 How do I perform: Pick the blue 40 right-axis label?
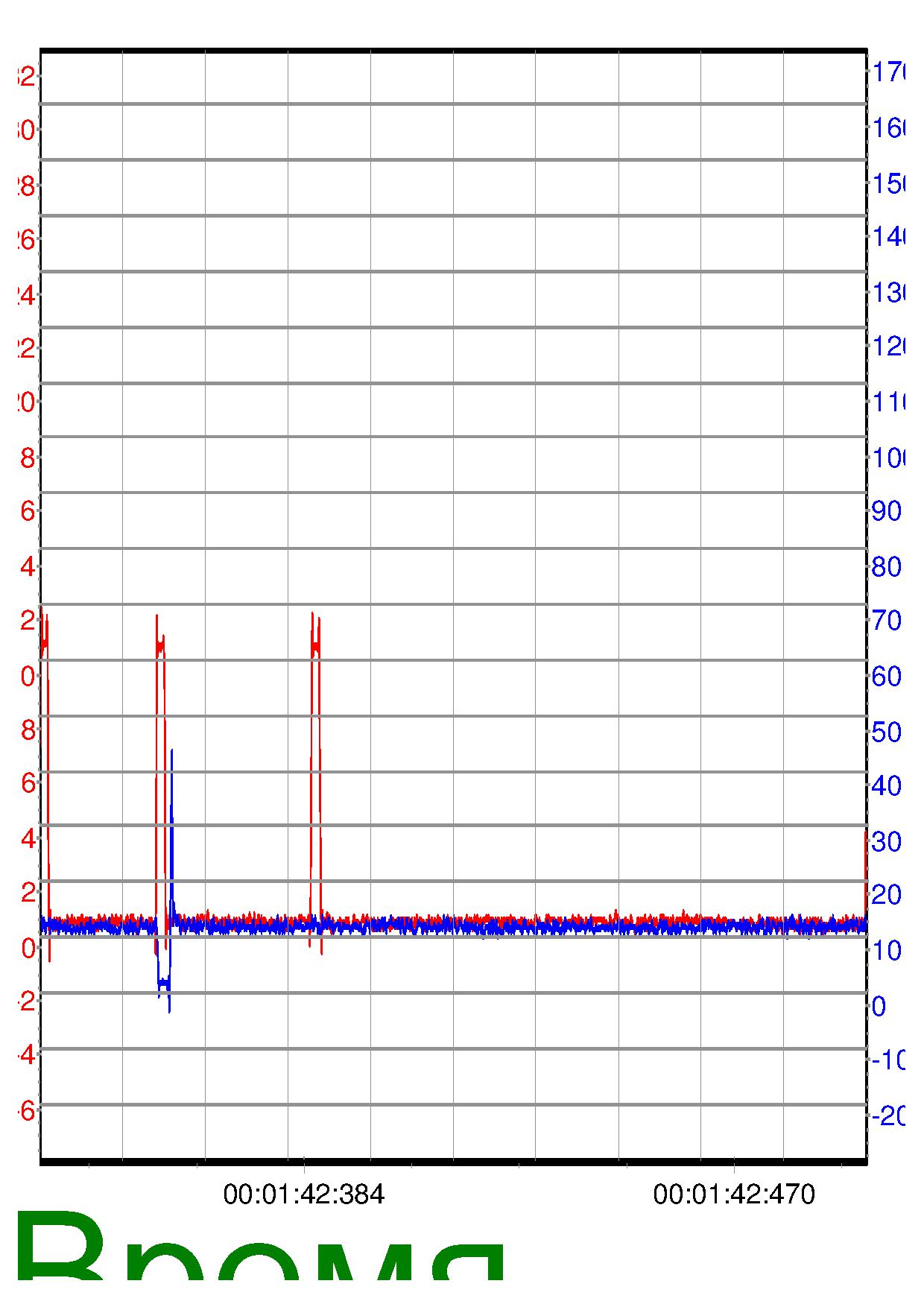(x=886, y=785)
